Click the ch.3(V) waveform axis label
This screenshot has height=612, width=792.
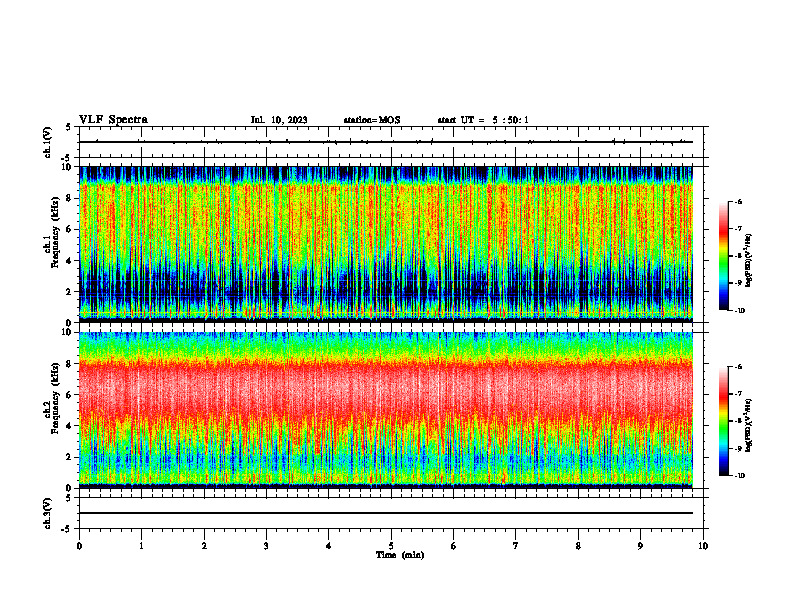pos(48,513)
